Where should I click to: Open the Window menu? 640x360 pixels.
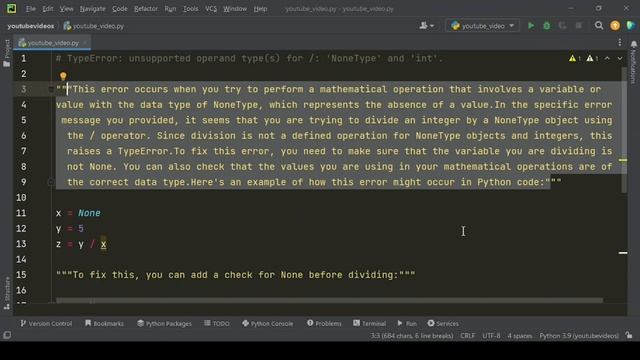pyautogui.click(x=235, y=9)
